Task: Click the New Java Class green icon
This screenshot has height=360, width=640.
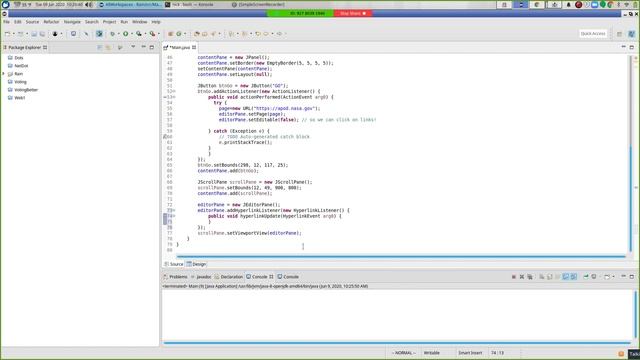Action: (x=179, y=34)
